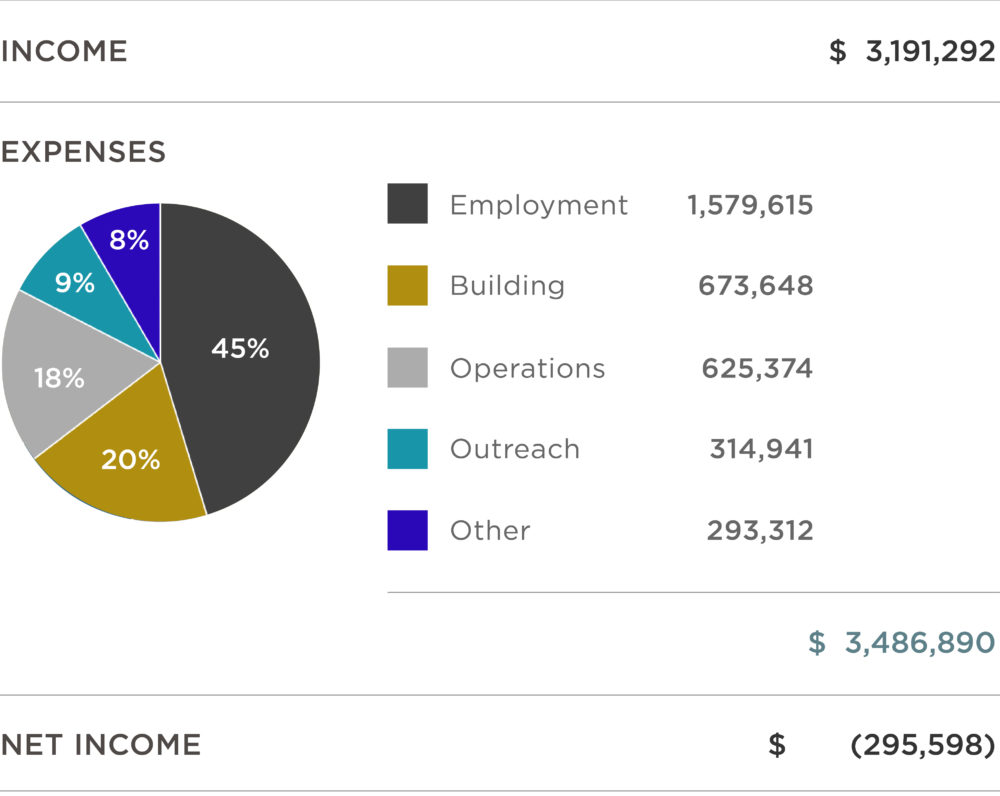
Task: Click the Other amount 293,312
Action: [760, 531]
